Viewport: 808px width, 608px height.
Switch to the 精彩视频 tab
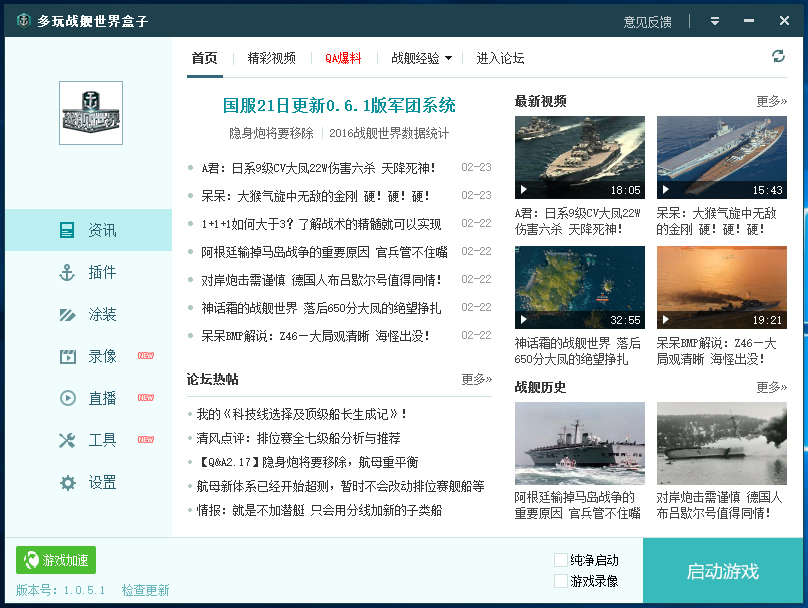click(272, 58)
